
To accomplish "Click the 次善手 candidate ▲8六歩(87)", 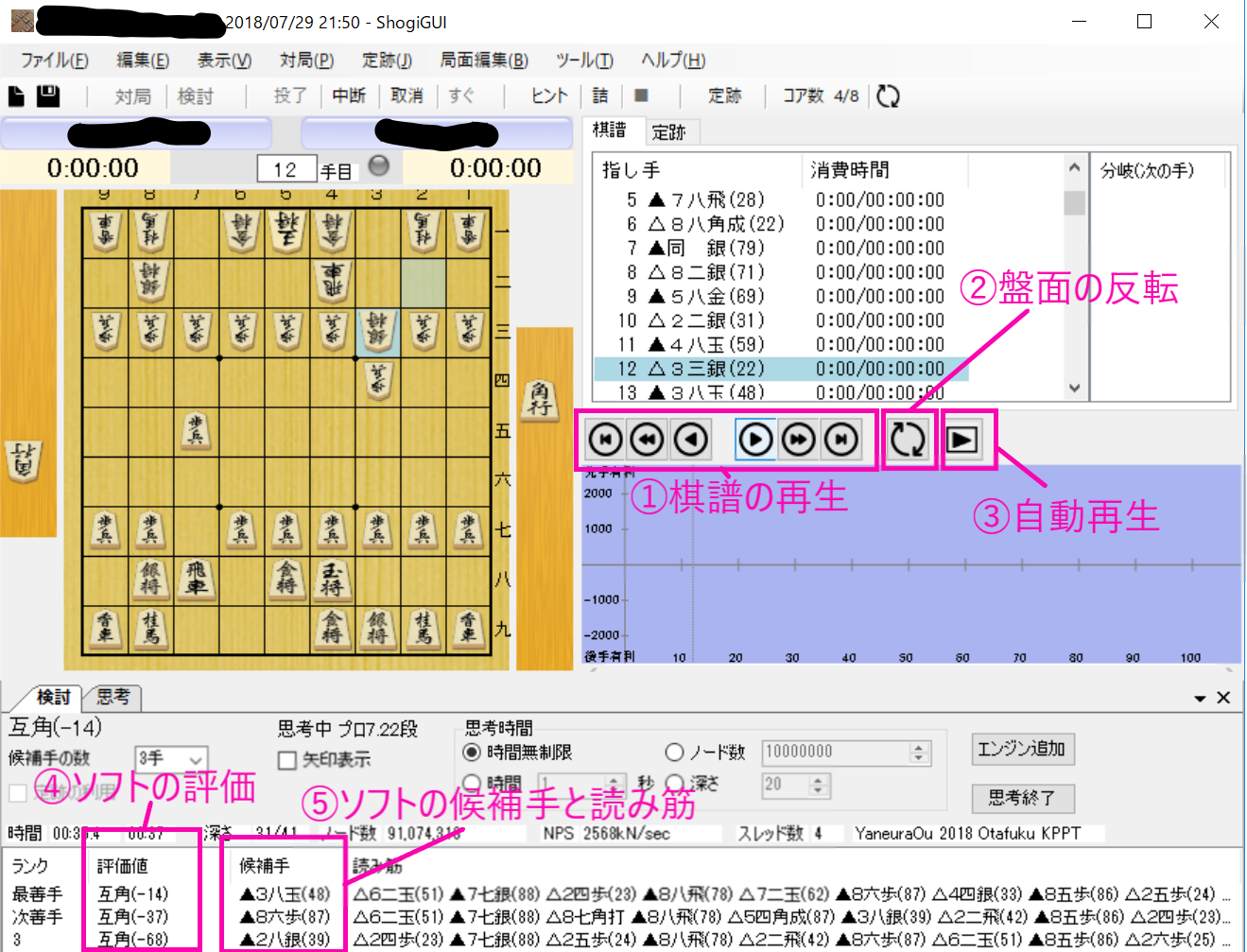I will (x=285, y=917).
